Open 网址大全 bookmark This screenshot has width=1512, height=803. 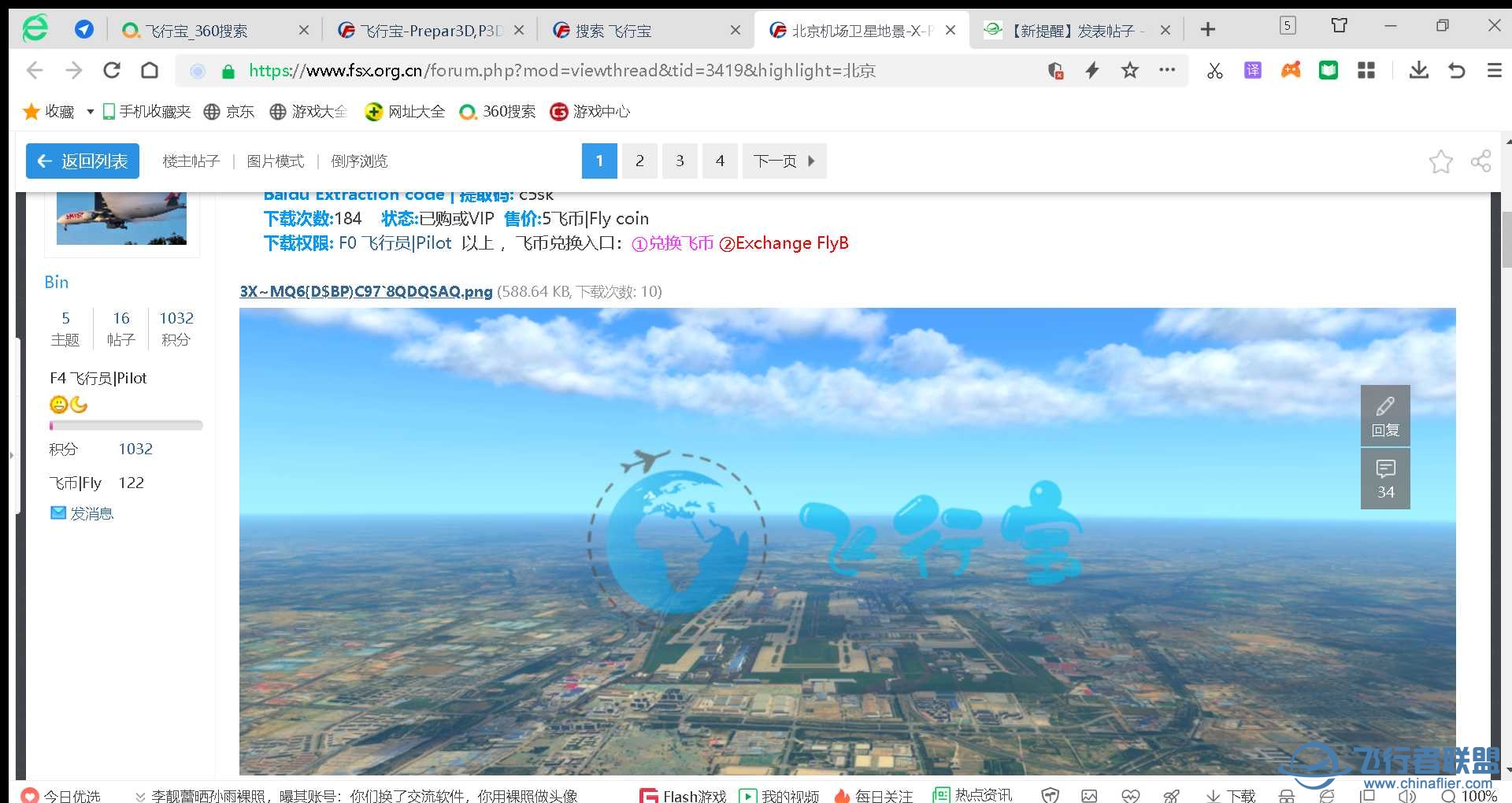[x=405, y=112]
